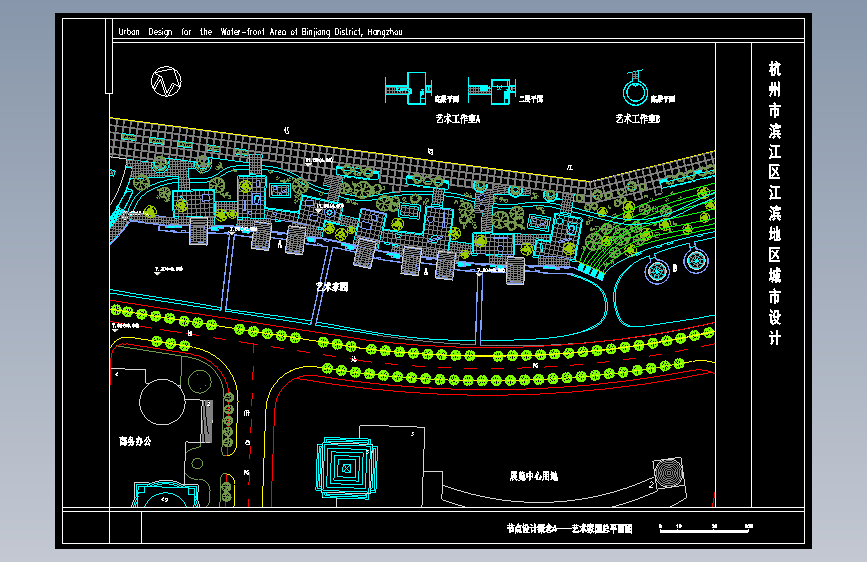Viewport: 867px width, 562px height.
Task: Click the north arrow compass symbol
Action: coord(166,82)
